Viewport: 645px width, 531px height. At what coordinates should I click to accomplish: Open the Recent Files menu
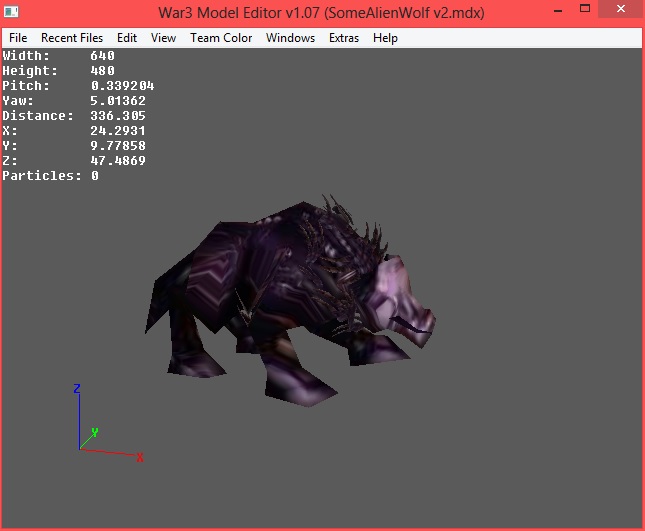[x=72, y=38]
